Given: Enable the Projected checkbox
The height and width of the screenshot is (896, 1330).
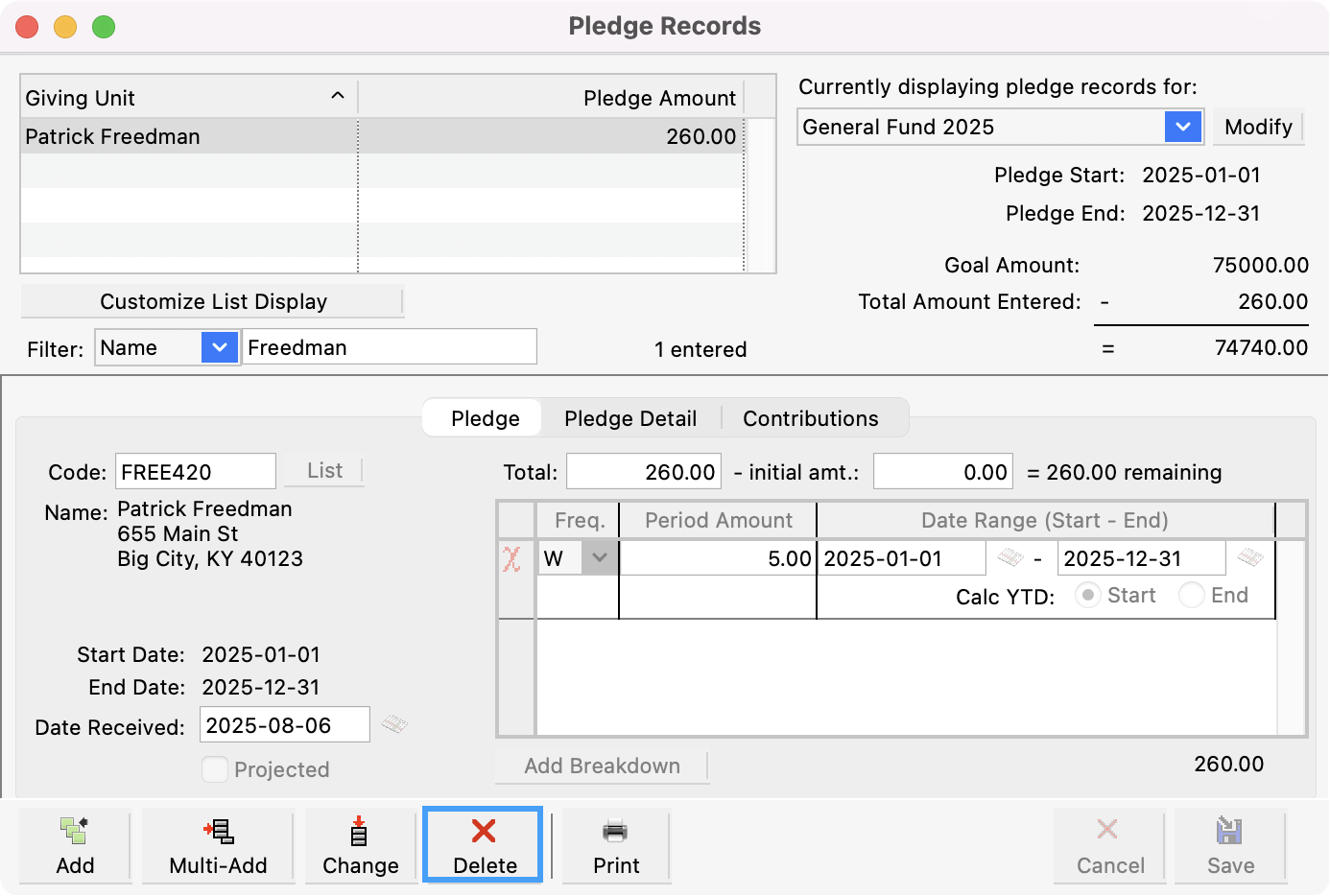Looking at the screenshot, I should click(x=214, y=768).
